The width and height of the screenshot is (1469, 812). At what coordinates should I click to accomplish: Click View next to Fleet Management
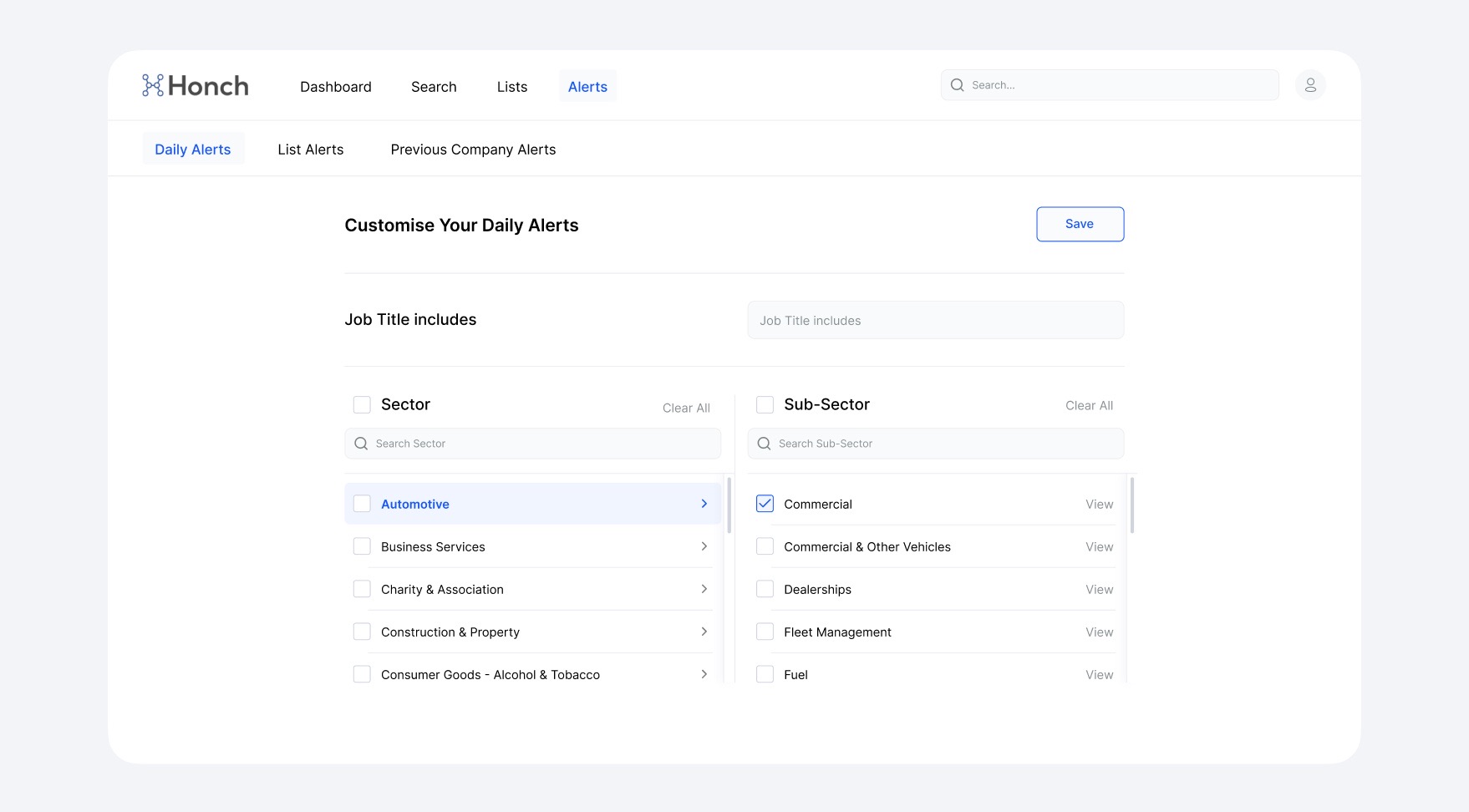[x=1100, y=632]
